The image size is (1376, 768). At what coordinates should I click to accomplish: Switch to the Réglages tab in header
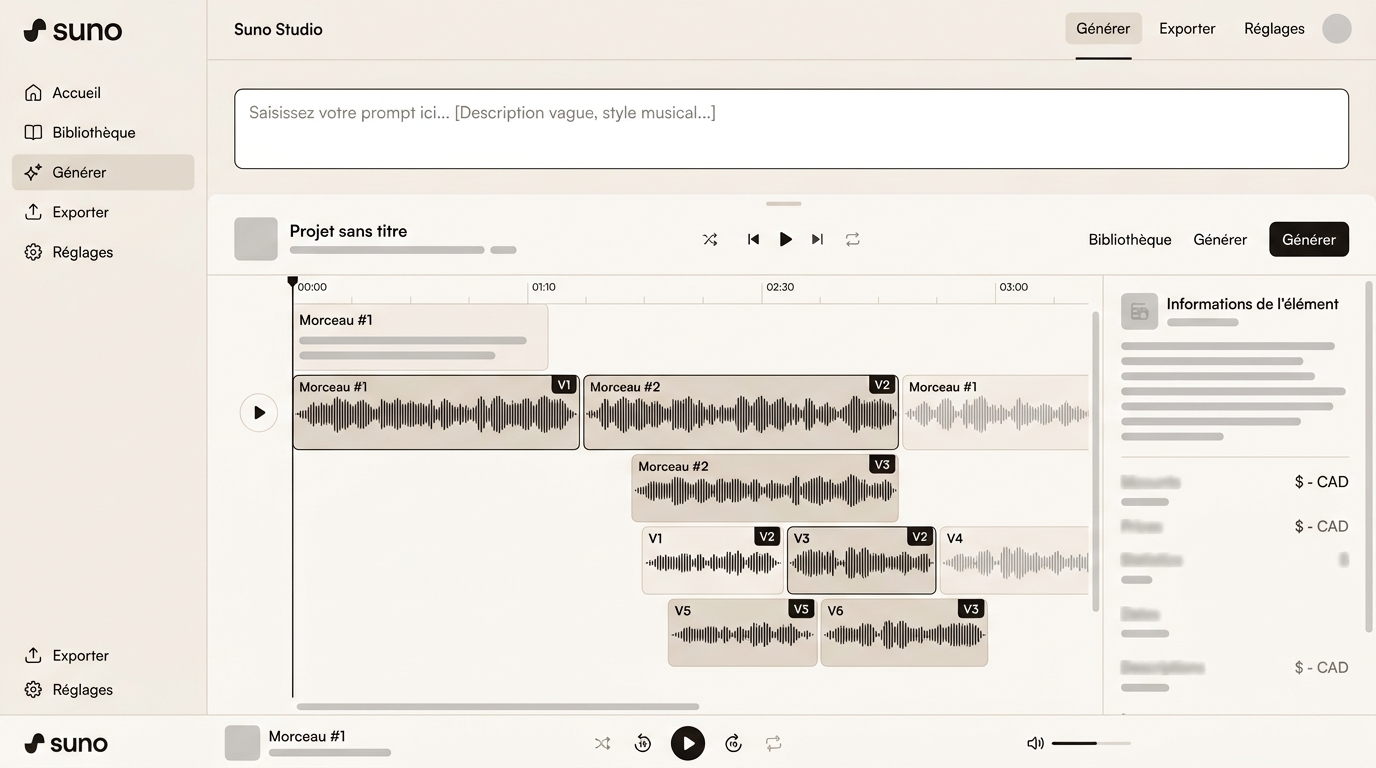click(x=1274, y=29)
